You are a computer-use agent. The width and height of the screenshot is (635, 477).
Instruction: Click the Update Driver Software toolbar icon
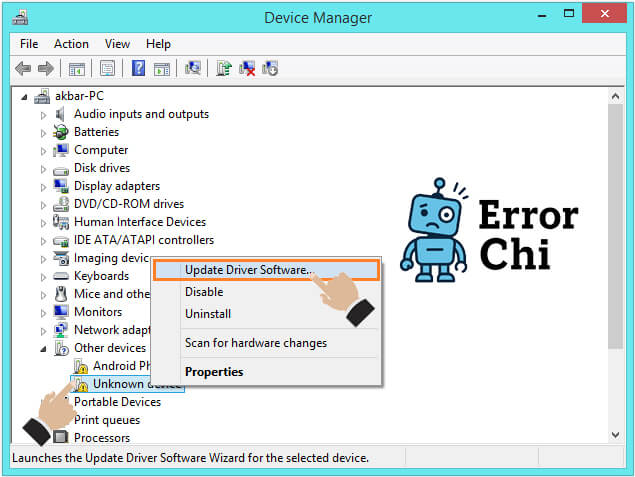[x=224, y=68]
